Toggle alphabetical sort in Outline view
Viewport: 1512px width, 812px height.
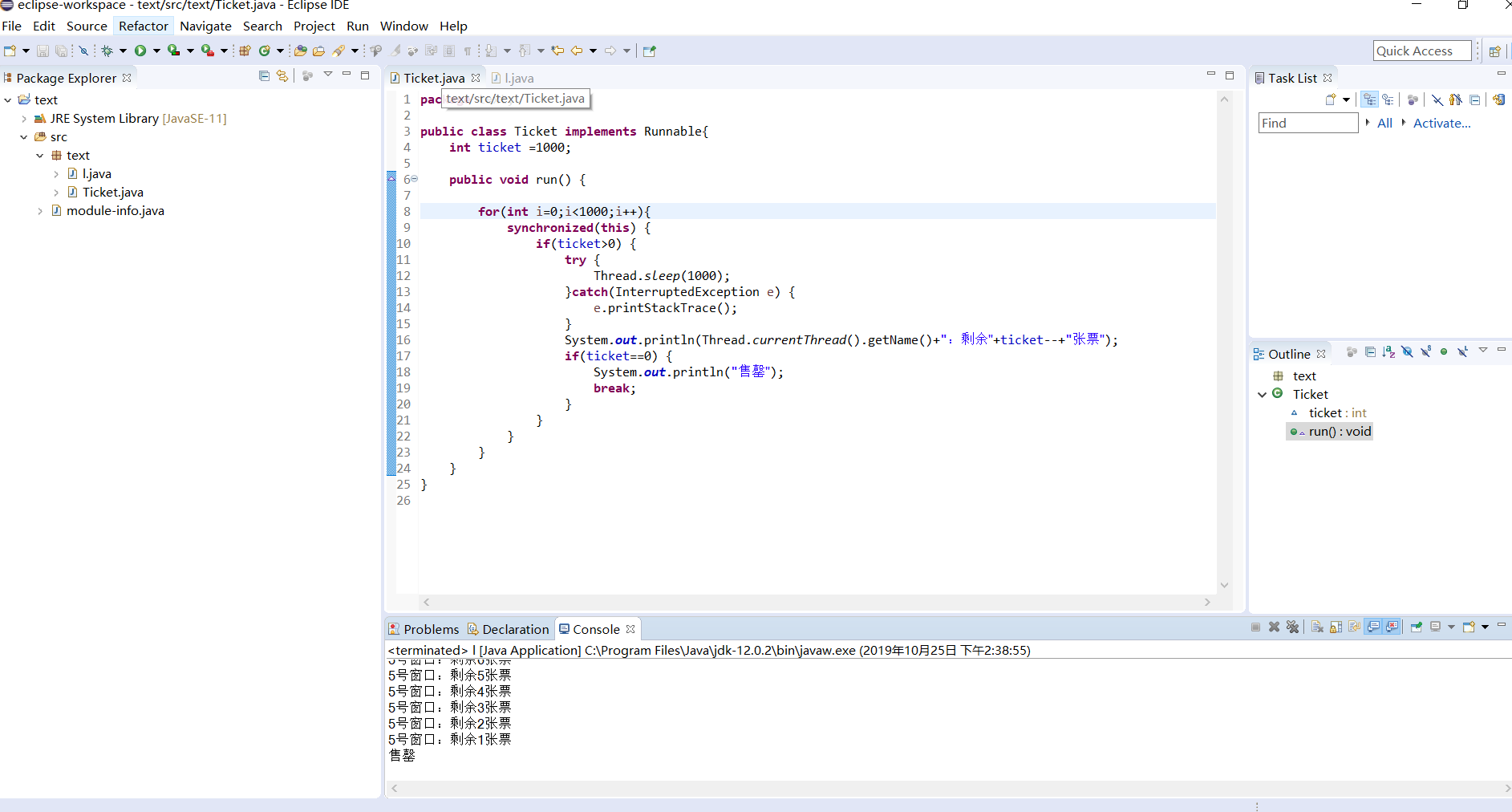pyautogui.click(x=1388, y=352)
